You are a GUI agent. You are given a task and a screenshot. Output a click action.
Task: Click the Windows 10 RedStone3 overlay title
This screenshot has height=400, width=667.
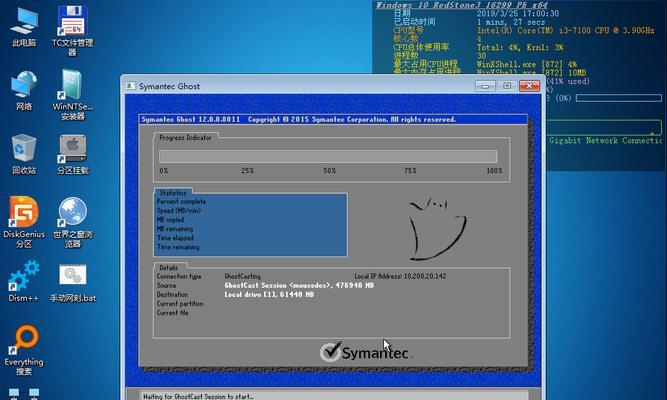click(462, 5)
